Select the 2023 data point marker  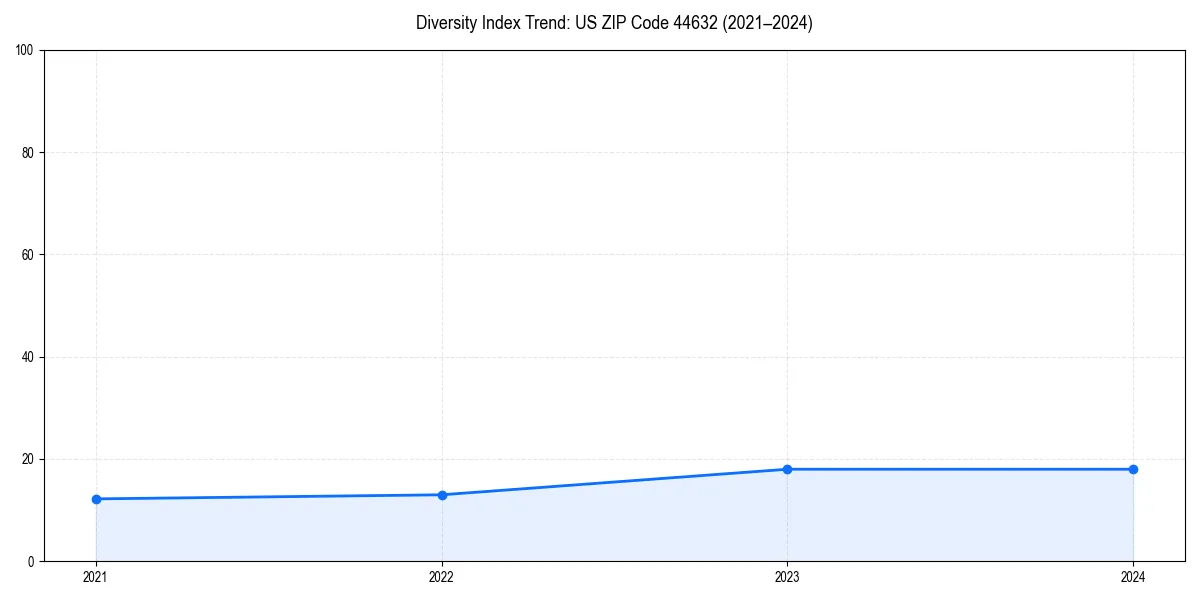pyautogui.click(x=788, y=468)
